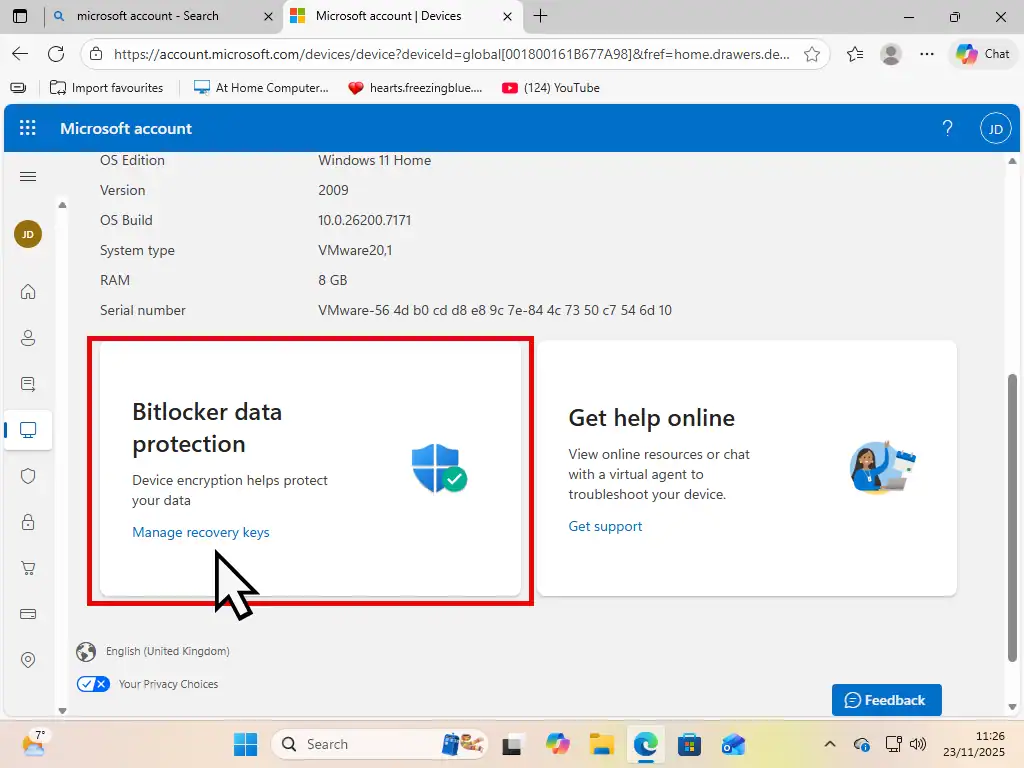Image resolution: width=1024 pixels, height=768 pixels.
Task: Switch to the microsoft account - Search tab
Action: [160, 16]
